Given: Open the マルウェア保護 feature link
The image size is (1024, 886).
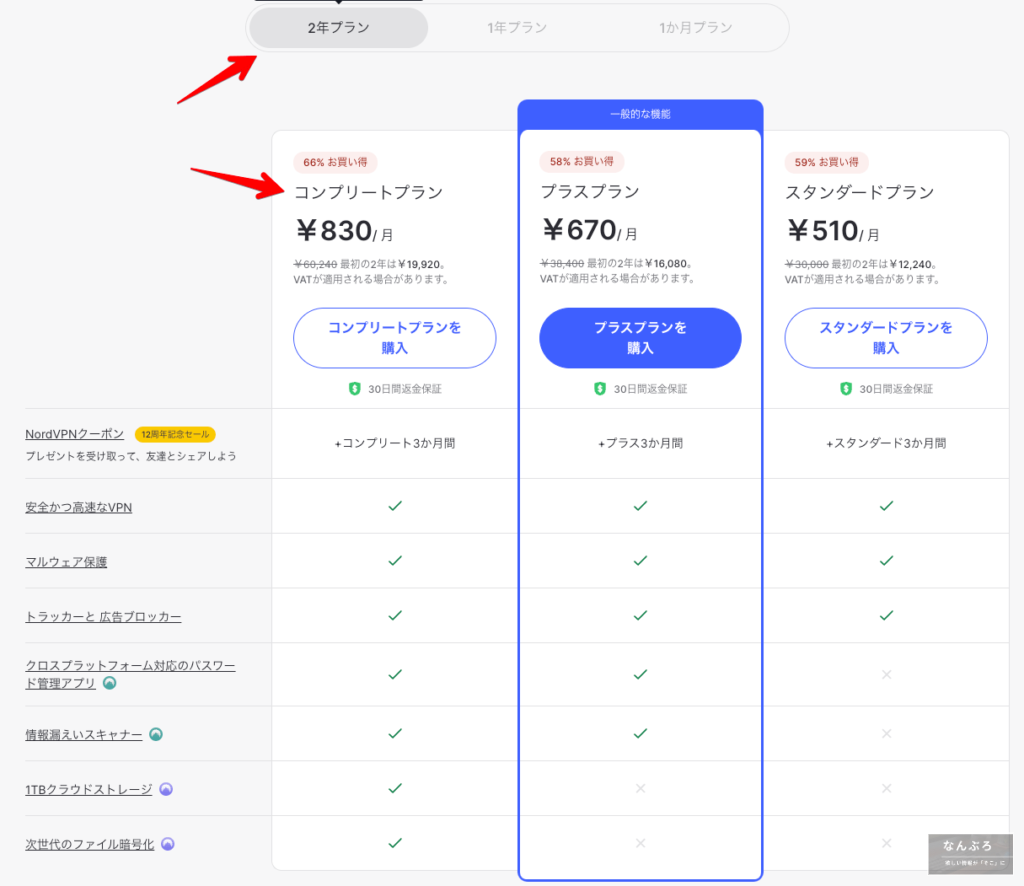Looking at the screenshot, I should 66,562.
